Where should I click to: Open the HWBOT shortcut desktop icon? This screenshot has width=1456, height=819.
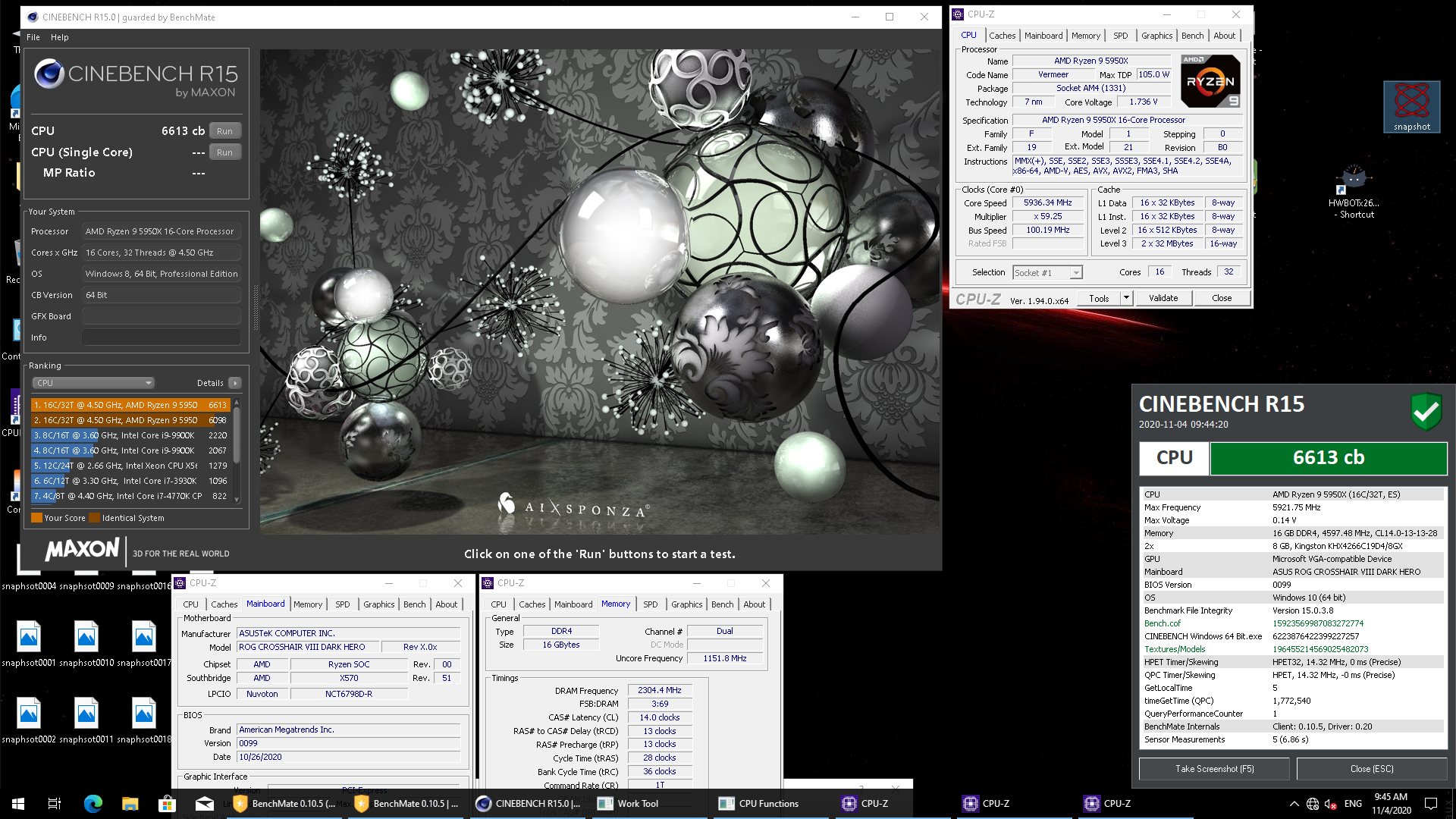point(1355,193)
